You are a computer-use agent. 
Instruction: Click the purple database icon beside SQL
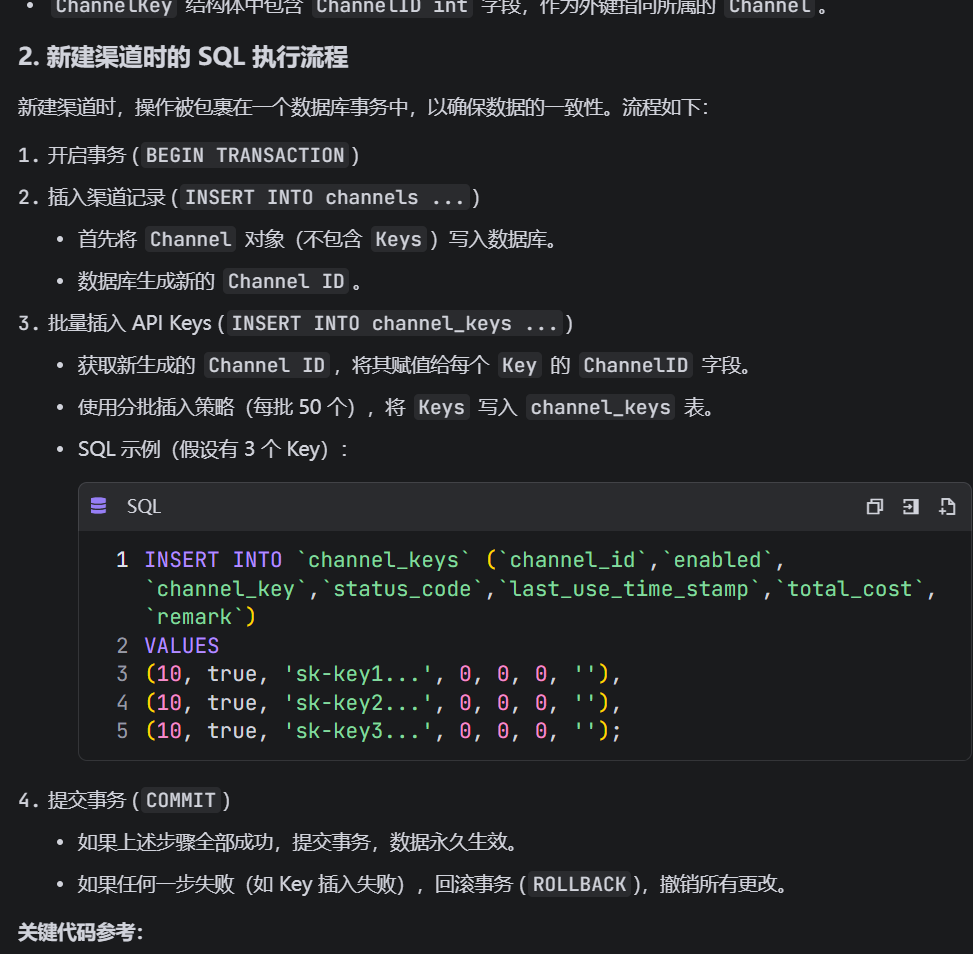point(99,506)
